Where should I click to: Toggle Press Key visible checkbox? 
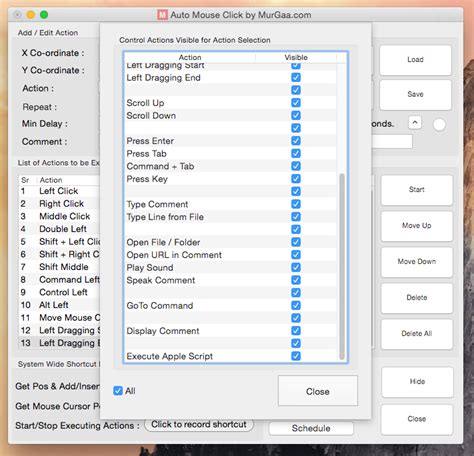[x=296, y=179]
